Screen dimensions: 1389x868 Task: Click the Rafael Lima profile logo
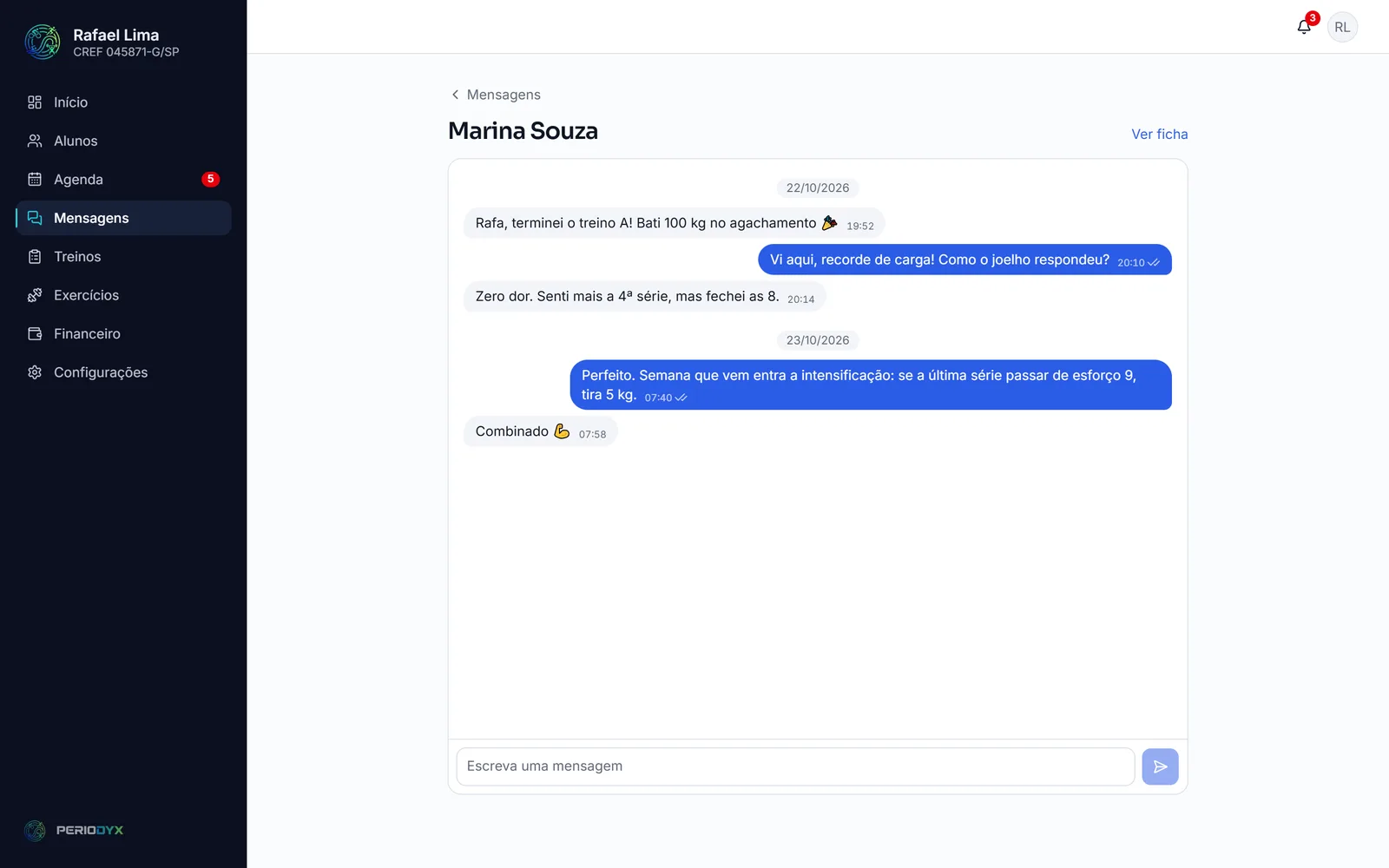tap(43, 42)
